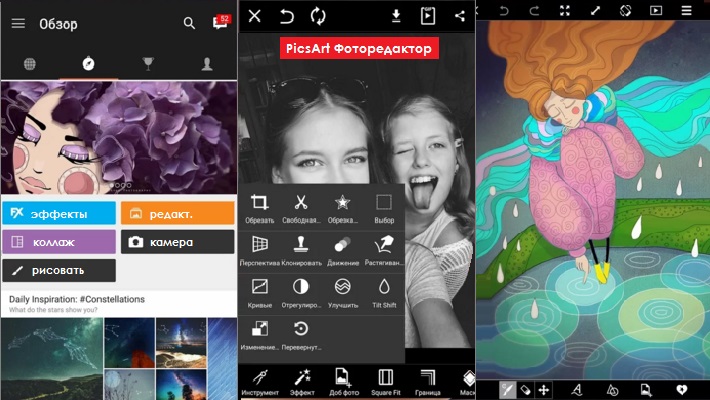Switch to the globe tab
The height and width of the screenshot is (400, 710).
[30, 65]
